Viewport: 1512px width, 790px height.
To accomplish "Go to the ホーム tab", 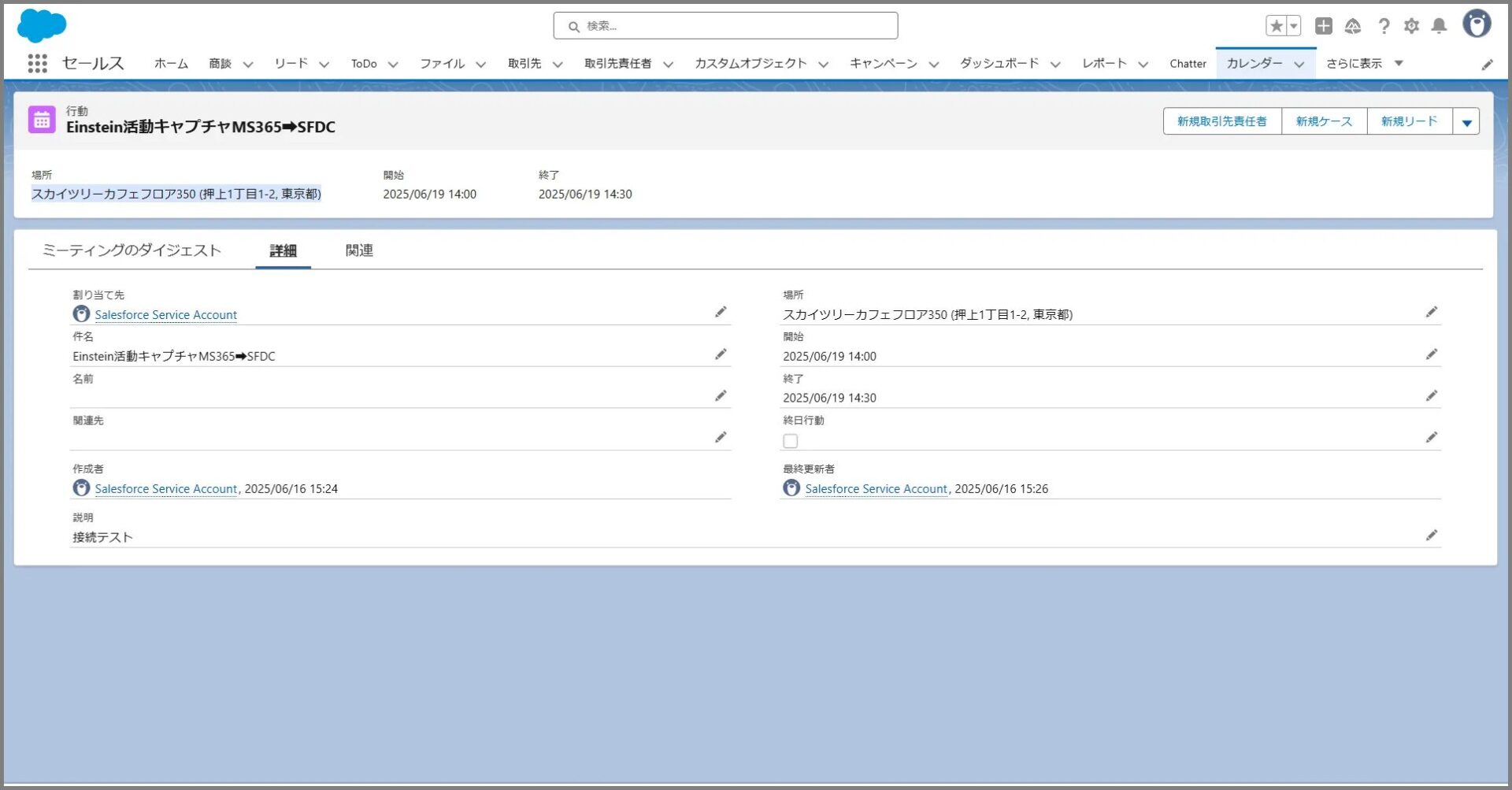I will (171, 63).
